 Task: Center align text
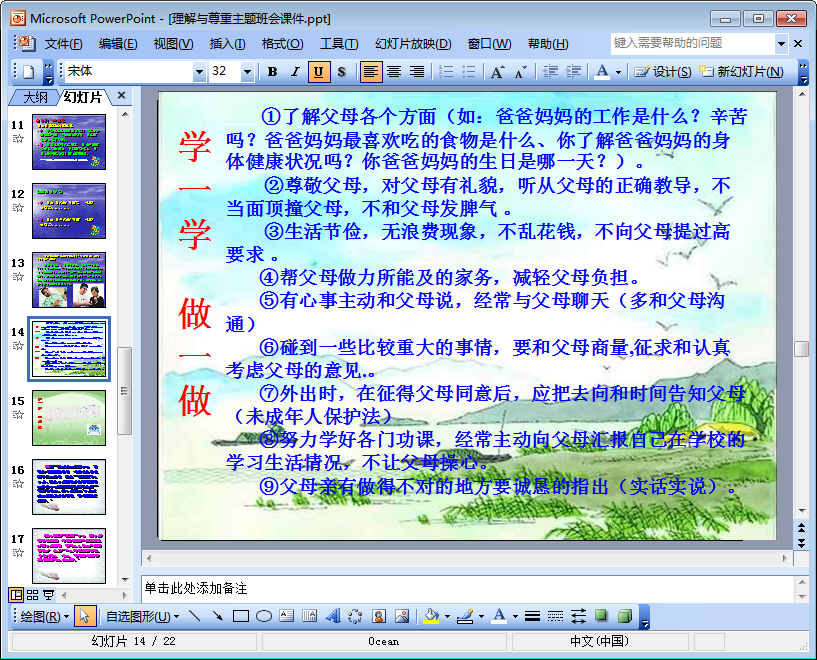[394, 72]
